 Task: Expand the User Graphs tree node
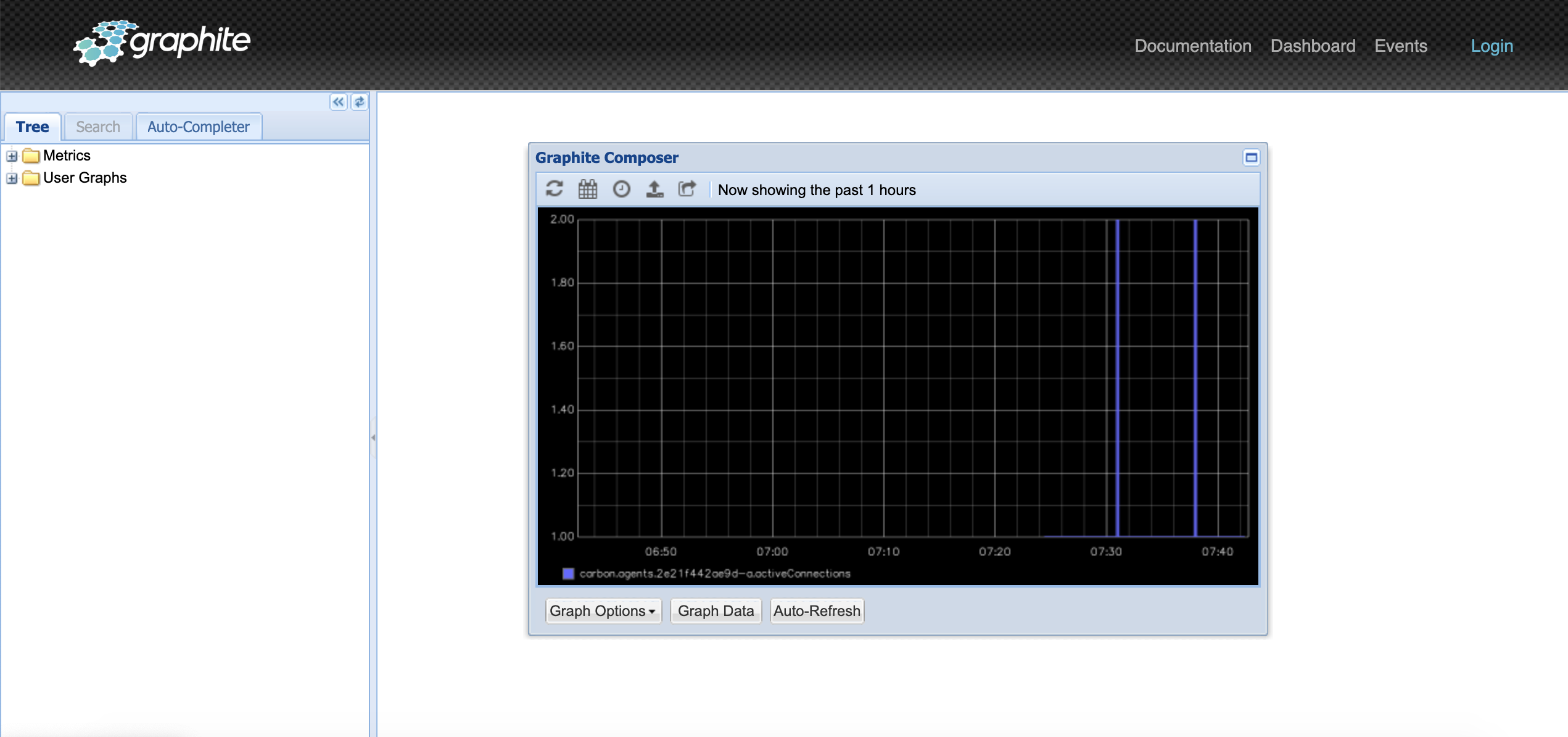(x=12, y=178)
